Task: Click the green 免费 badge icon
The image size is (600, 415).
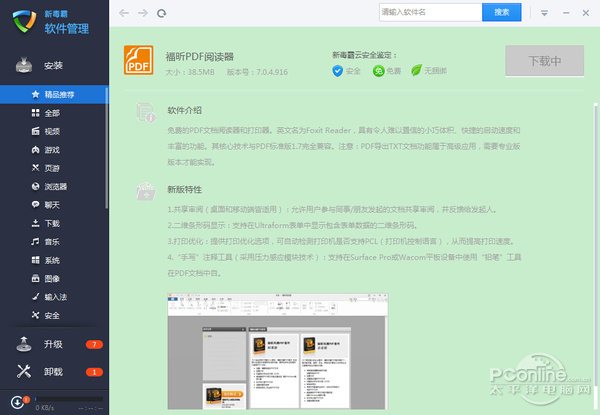Action: click(x=366, y=70)
